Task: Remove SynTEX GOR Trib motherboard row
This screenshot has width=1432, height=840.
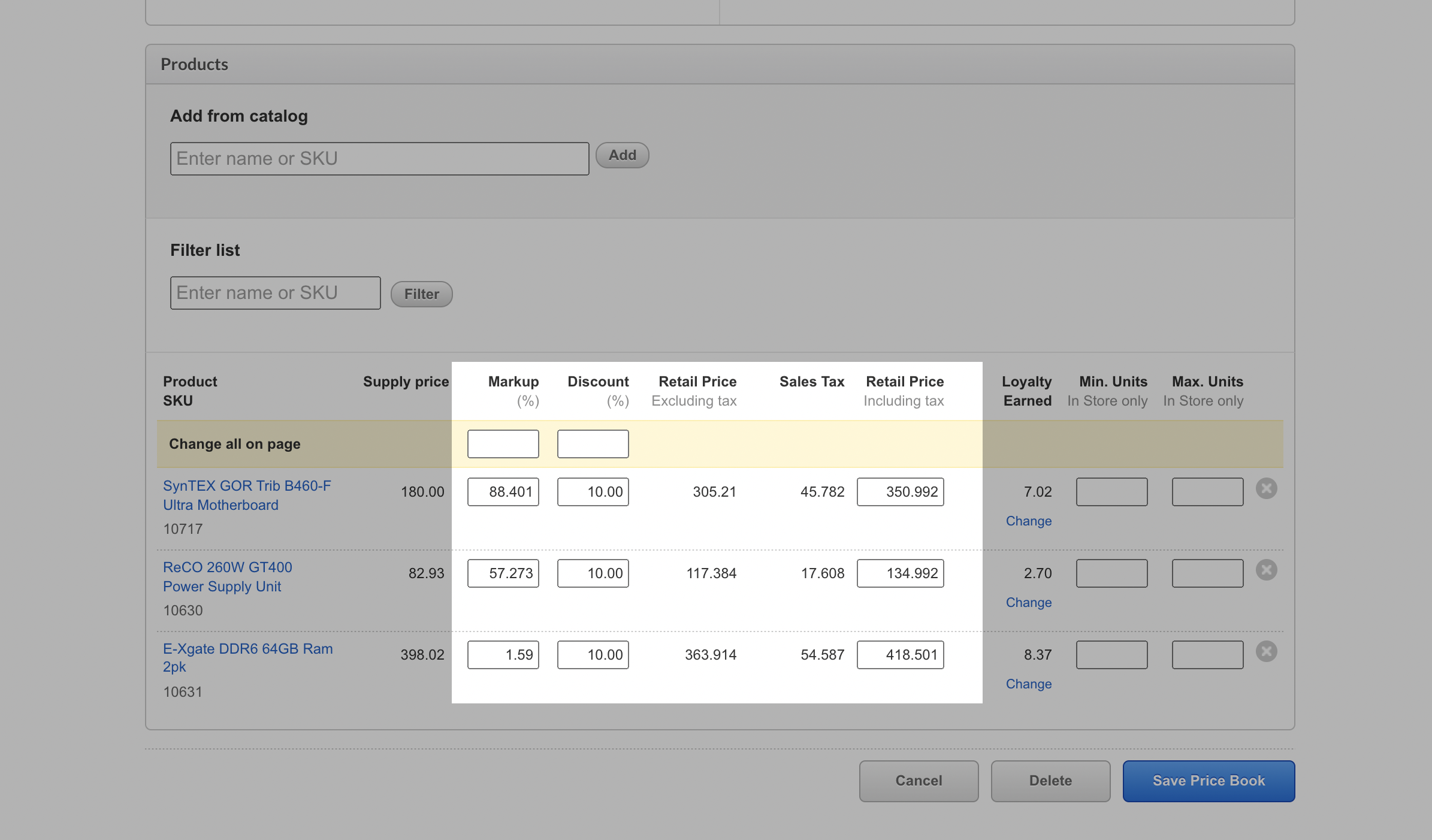Action: point(1266,489)
